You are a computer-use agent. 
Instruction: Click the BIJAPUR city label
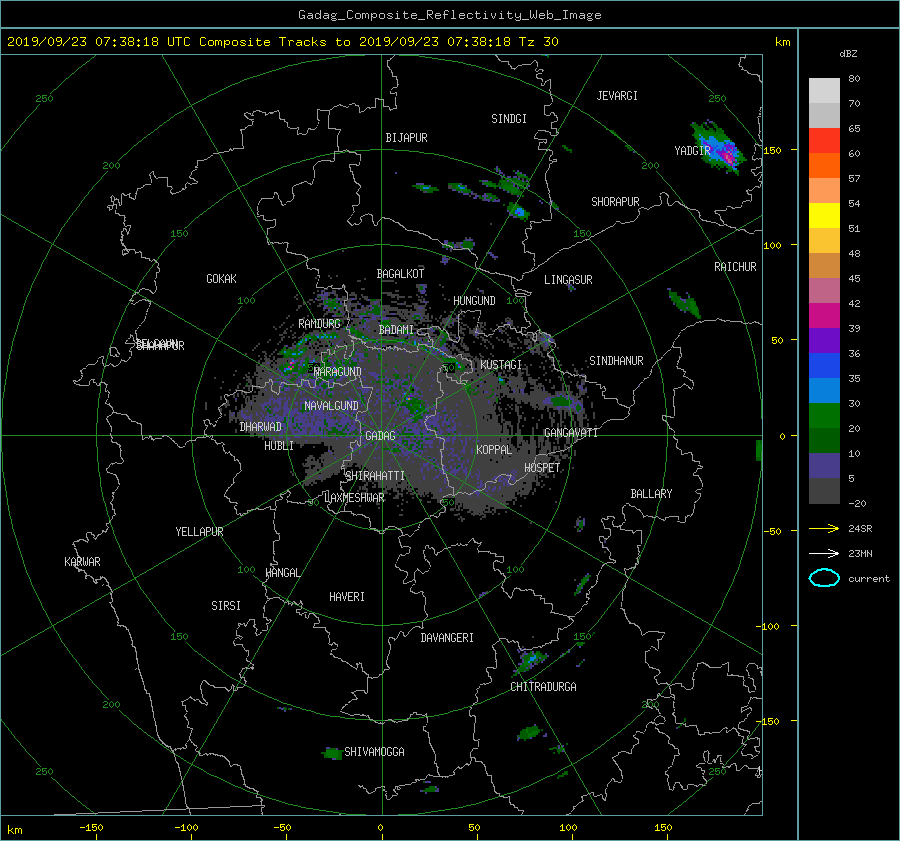[x=406, y=138]
